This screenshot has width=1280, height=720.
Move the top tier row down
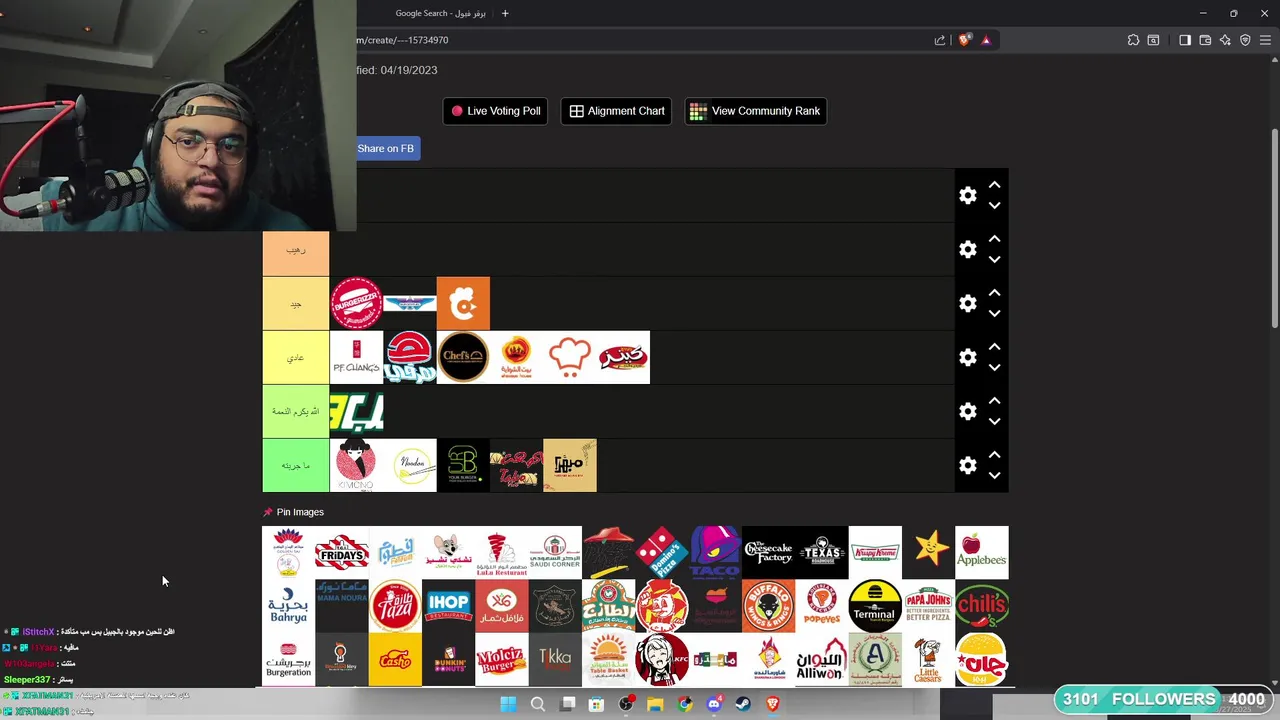point(994,205)
